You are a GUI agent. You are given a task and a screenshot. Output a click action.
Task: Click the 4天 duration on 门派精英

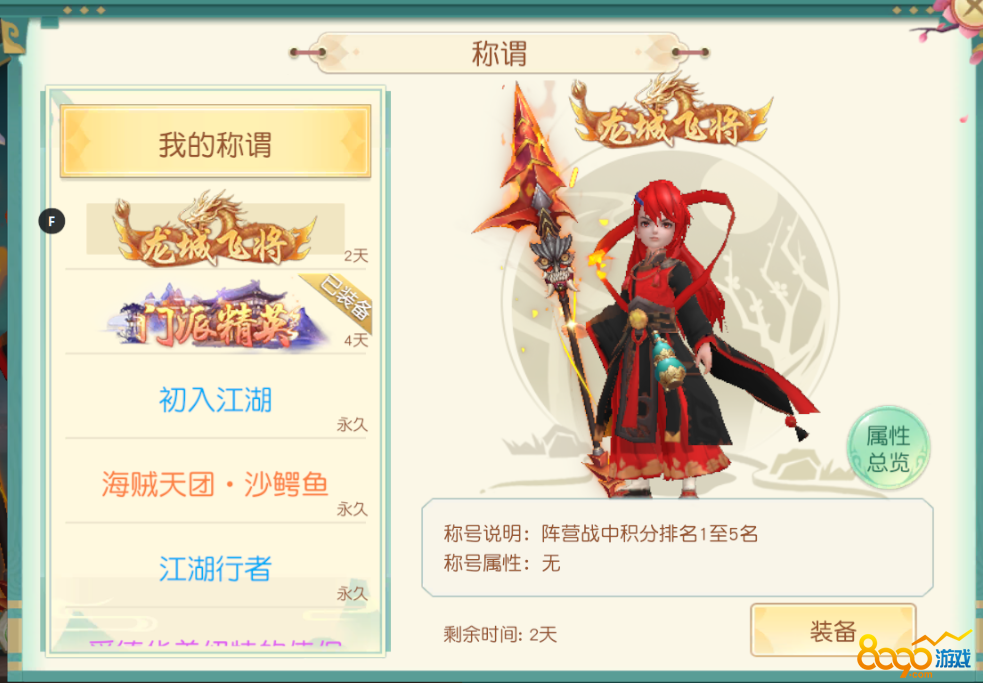pos(356,340)
